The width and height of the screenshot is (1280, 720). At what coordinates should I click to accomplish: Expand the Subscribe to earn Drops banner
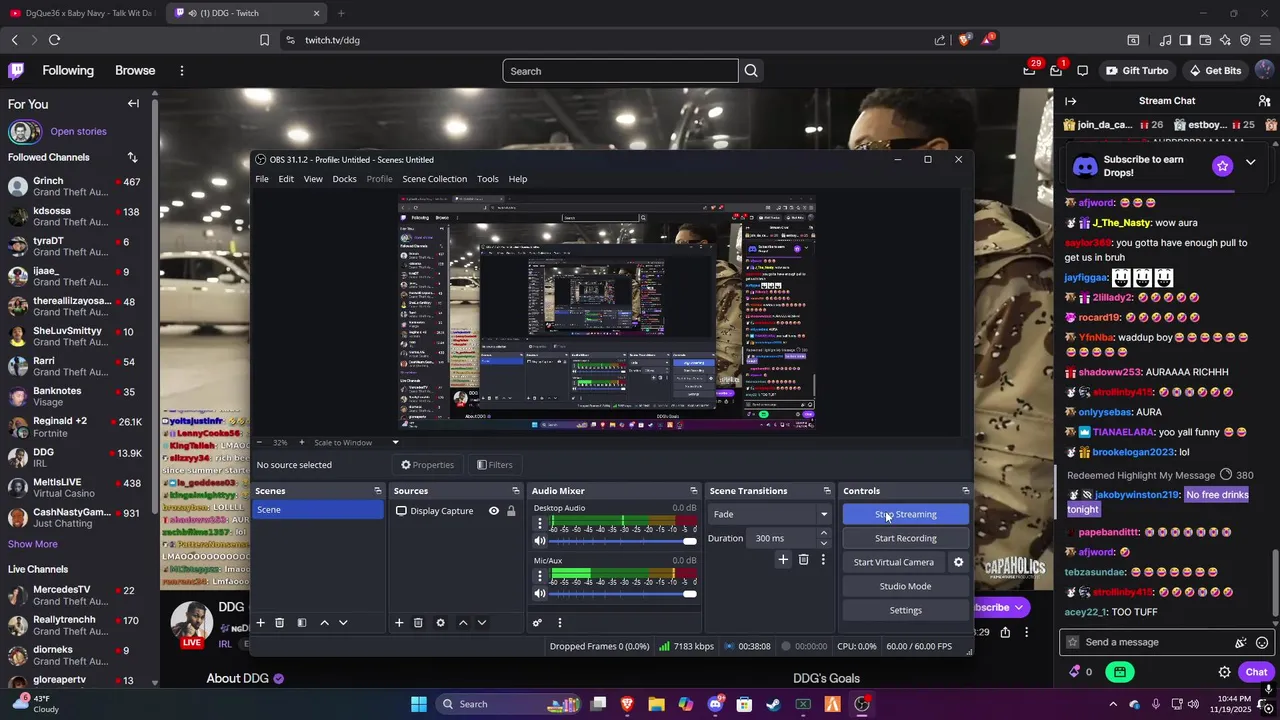tap(1250, 163)
